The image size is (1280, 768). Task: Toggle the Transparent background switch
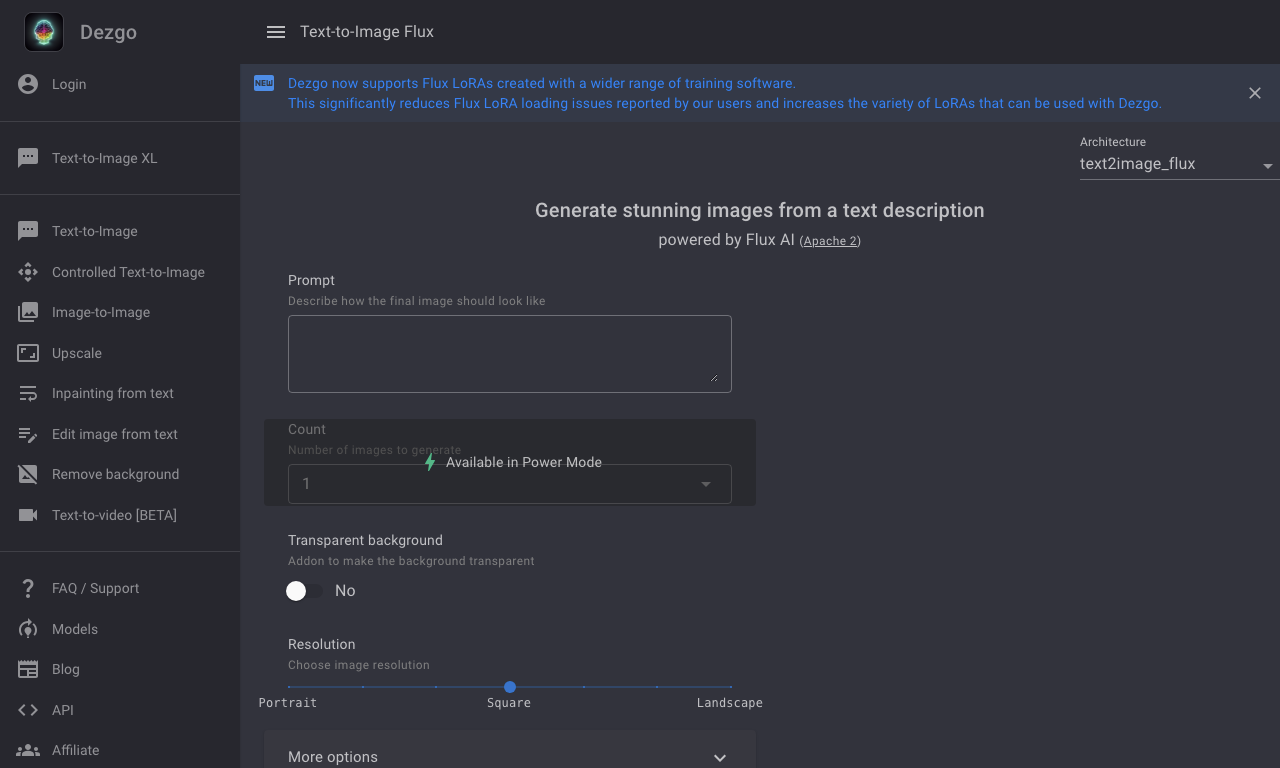(x=304, y=591)
